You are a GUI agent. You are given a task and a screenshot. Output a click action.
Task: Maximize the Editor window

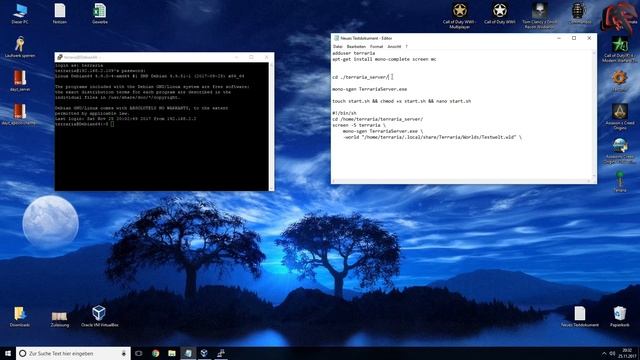pos(574,38)
